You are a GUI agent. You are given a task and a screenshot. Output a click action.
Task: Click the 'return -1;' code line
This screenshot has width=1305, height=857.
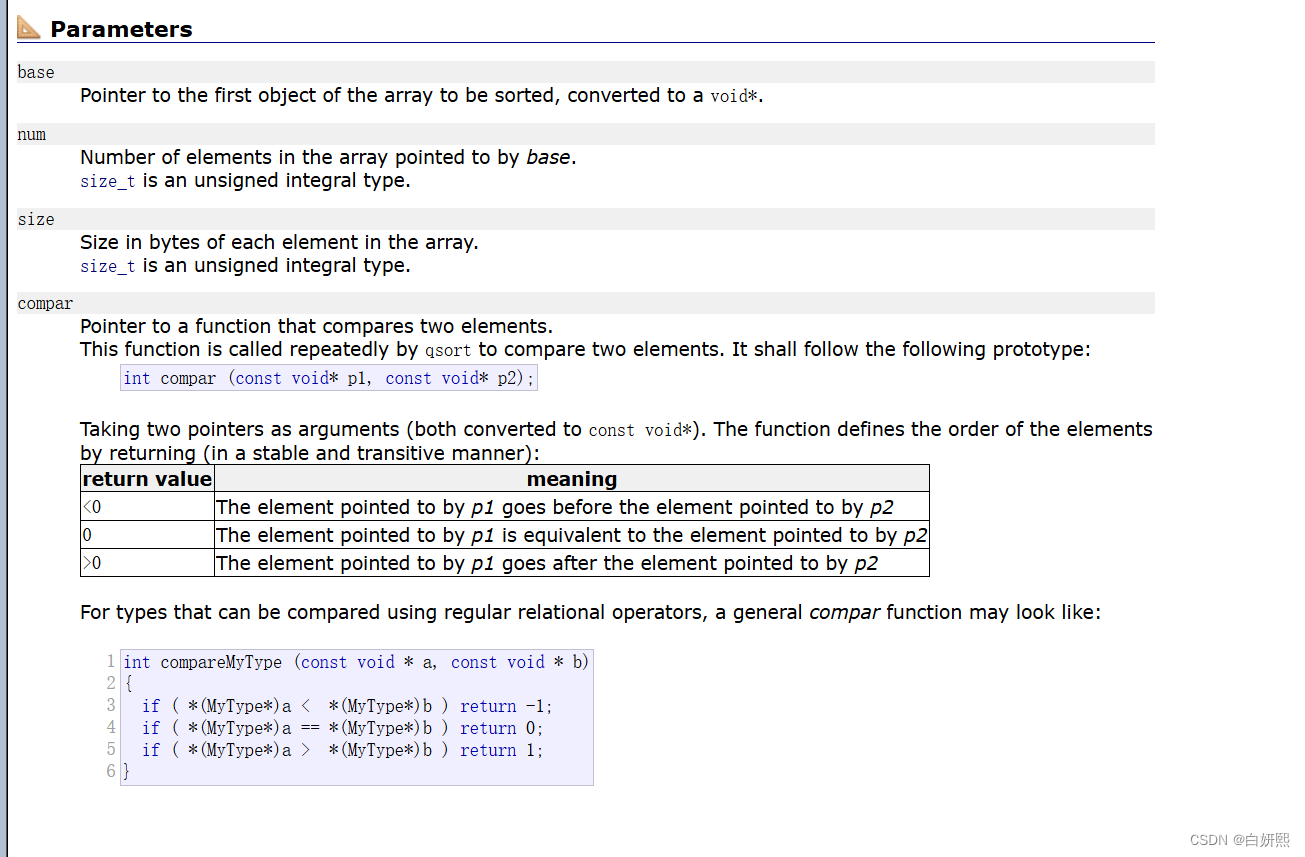[347, 706]
